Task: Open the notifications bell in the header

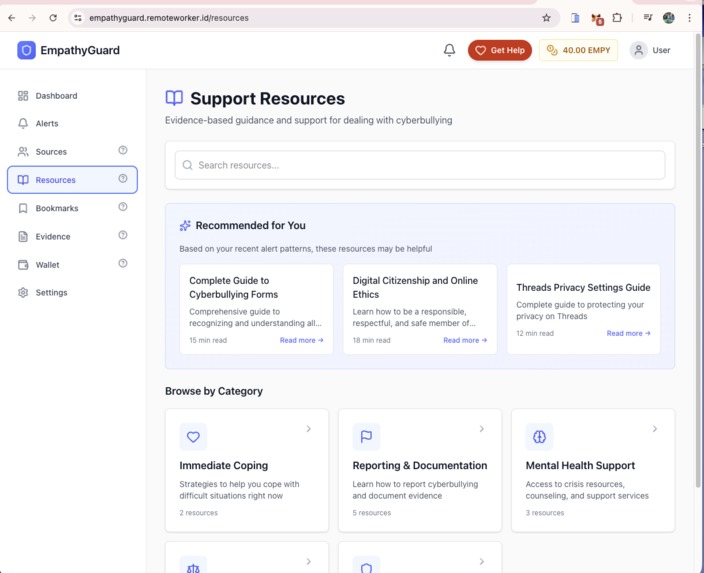Action: 449,50
